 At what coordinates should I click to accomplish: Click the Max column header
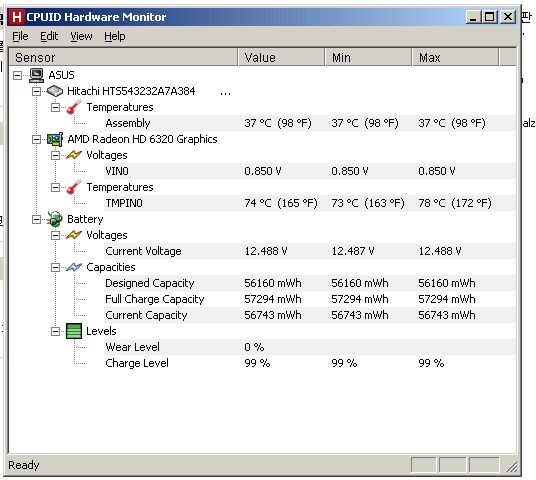[455, 57]
